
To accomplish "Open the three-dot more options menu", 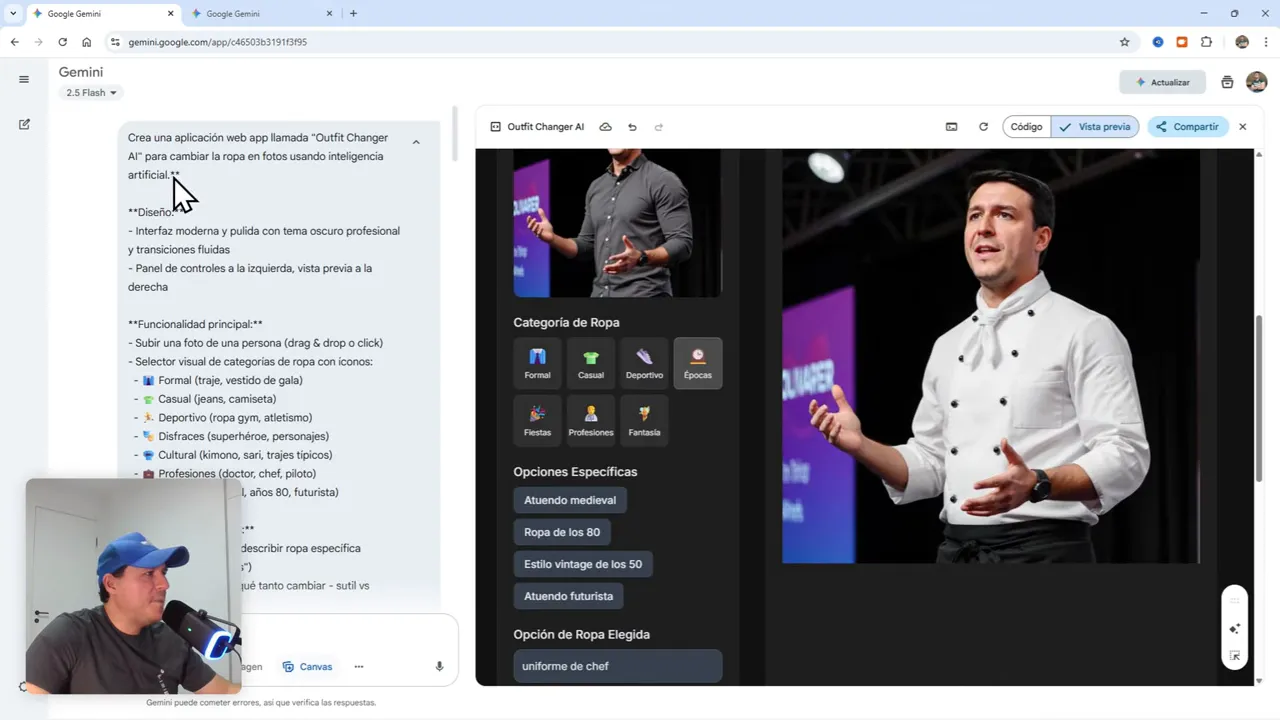I will pyautogui.click(x=358, y=666).
